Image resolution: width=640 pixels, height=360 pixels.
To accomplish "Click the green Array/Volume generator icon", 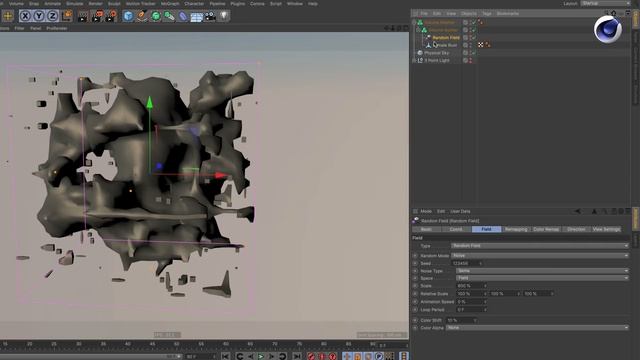I will (x=169, y=16).
